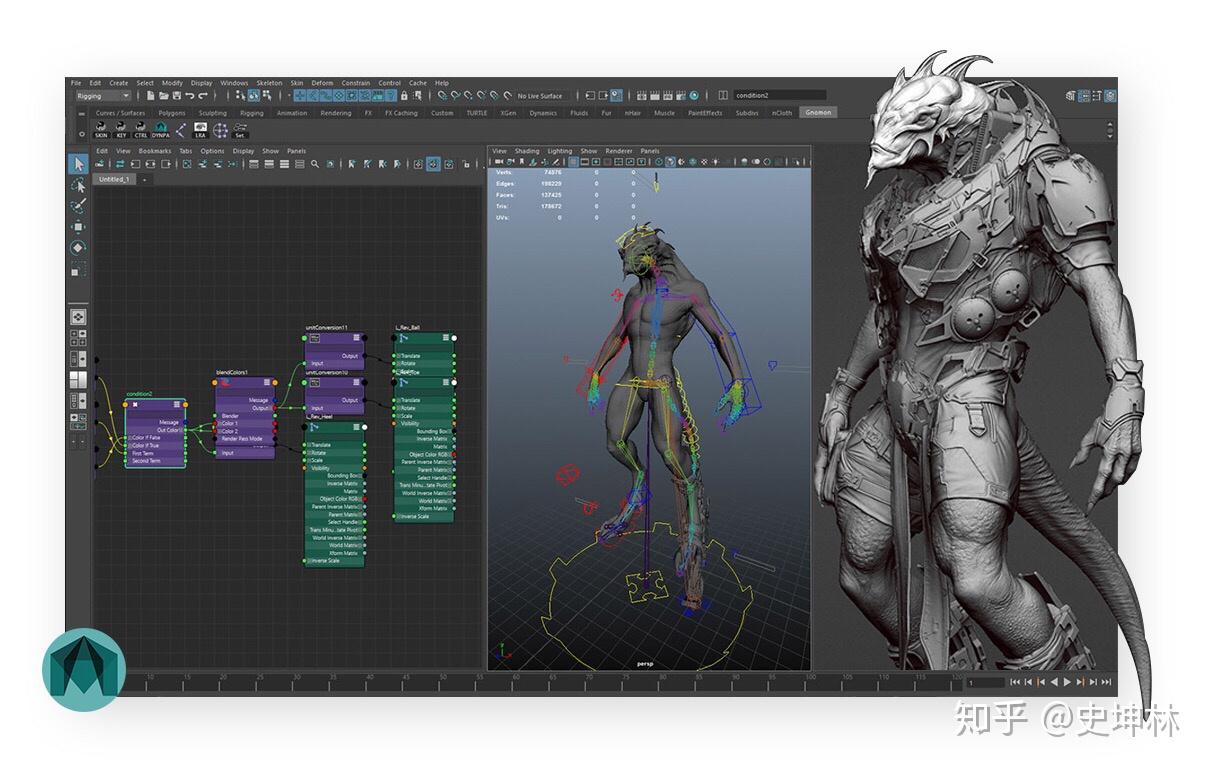Viewport: 1210px width, 769px height.
Task: Open the Skeleton menu
Action: pos(269,83)
